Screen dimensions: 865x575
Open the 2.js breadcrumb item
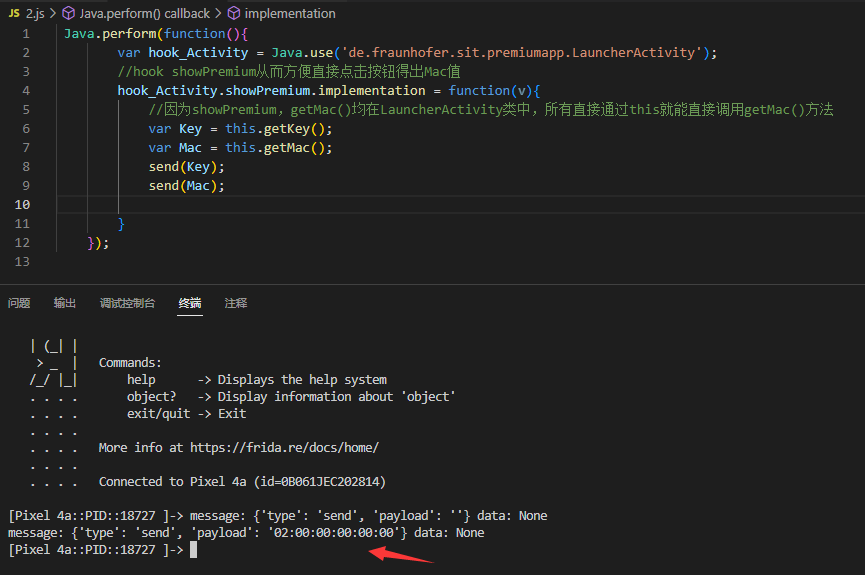(35, 14)
